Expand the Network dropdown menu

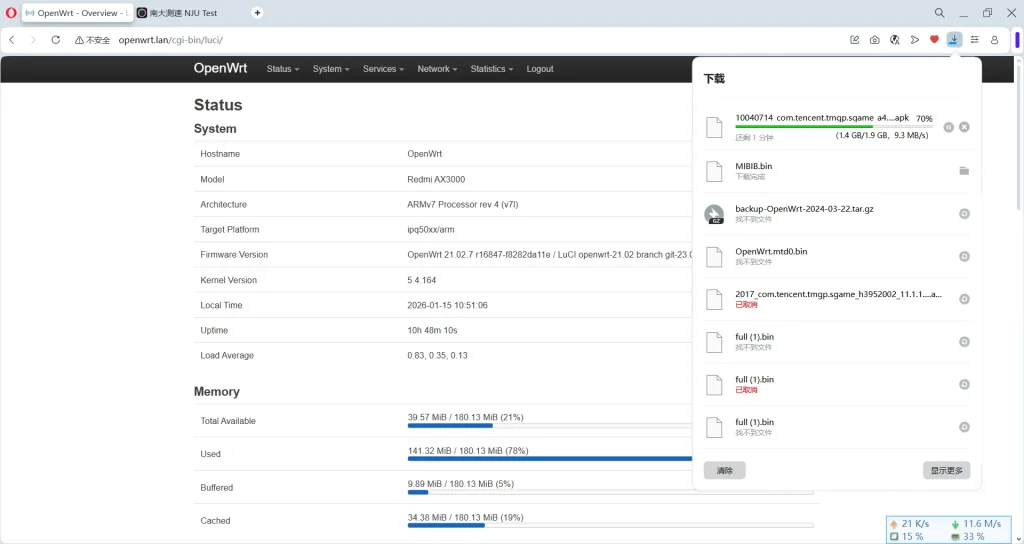click(x=437, y=69)
